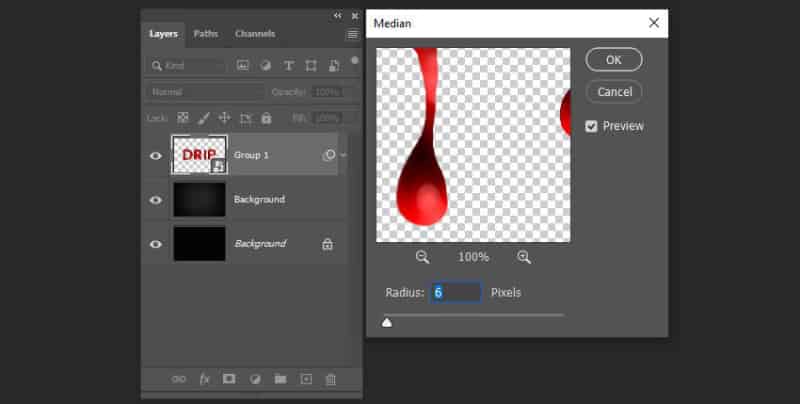The width and height of the screenshot is (800, 404).
Task: Click the Radius input field
Action: [456, 292]
